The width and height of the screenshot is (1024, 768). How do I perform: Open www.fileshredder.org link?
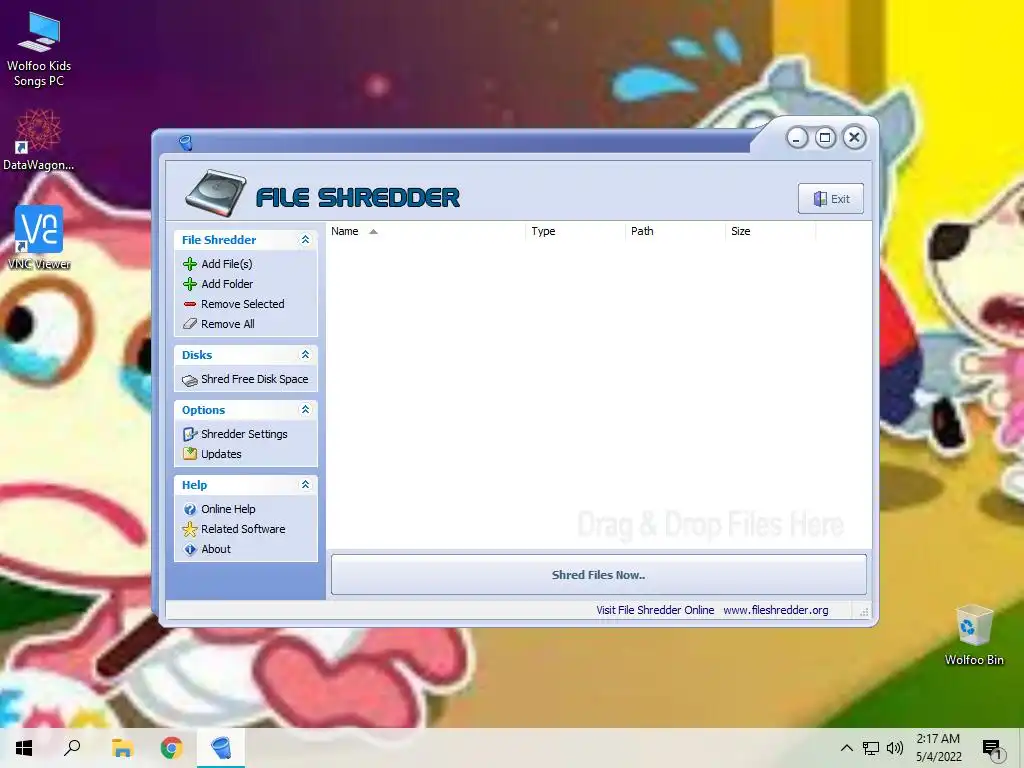tap(776, 610)
